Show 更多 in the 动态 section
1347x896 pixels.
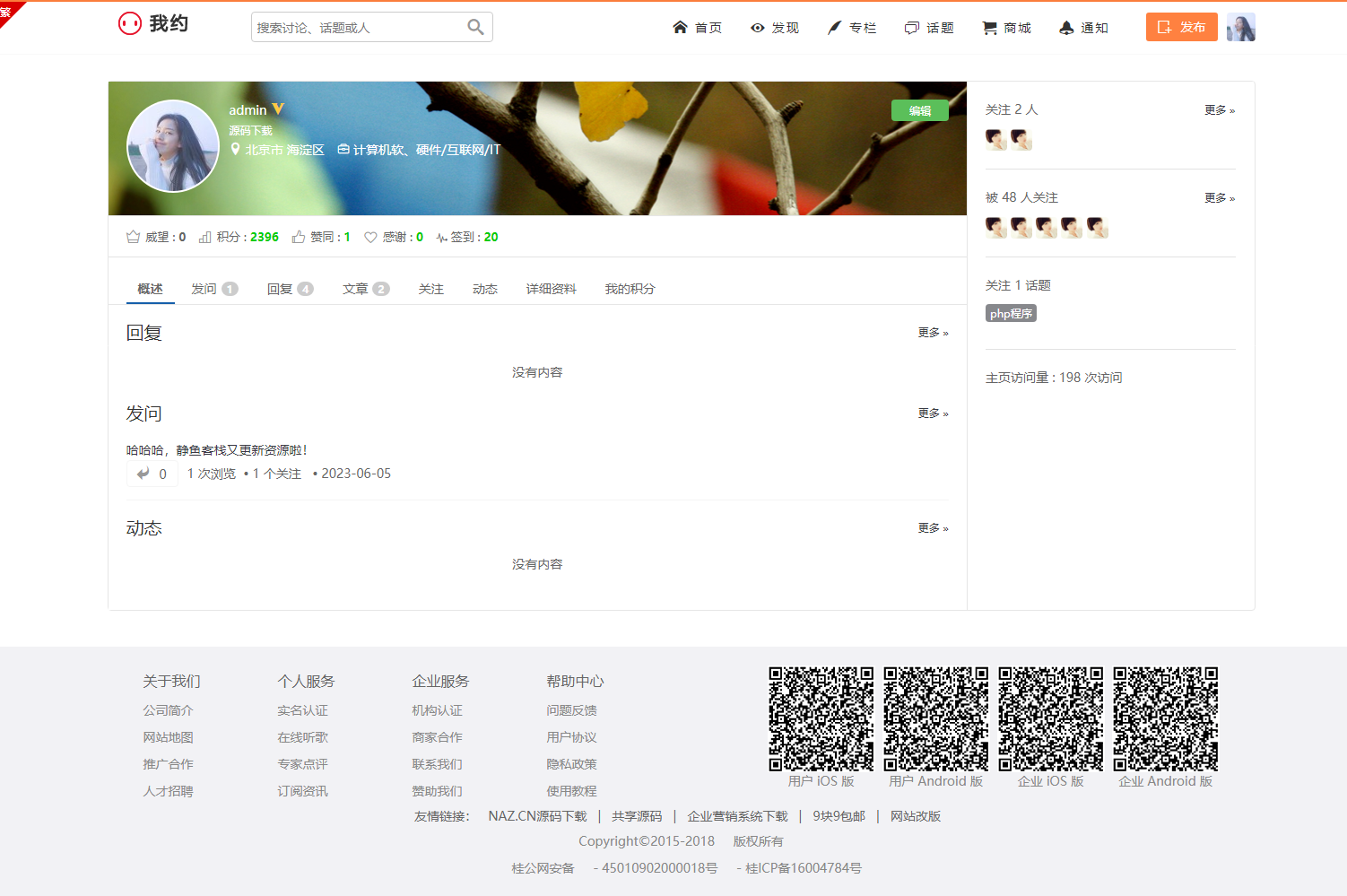(932, 528)
